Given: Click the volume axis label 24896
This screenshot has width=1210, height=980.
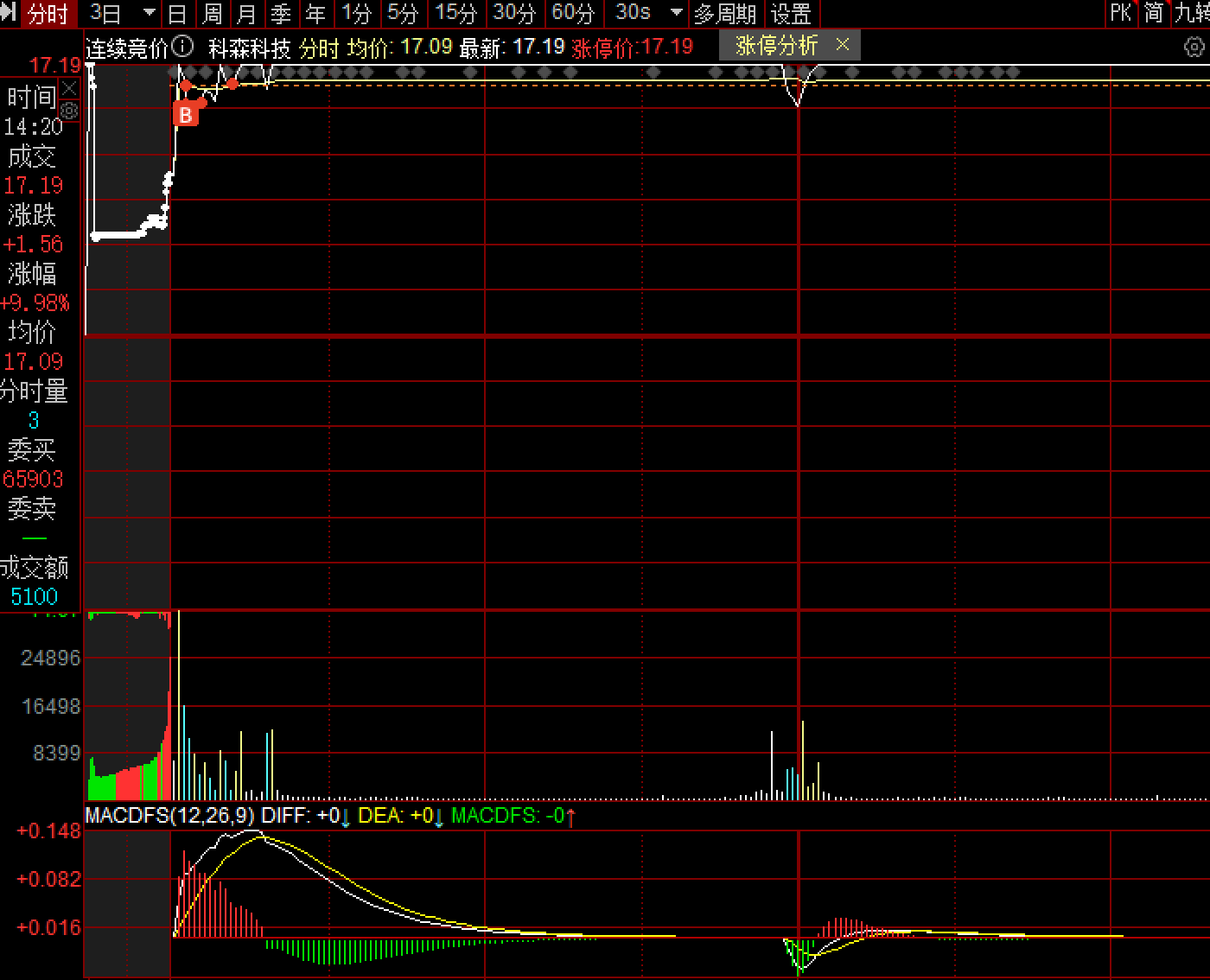Looking at the screenshot, I should [x=50, y=659].
